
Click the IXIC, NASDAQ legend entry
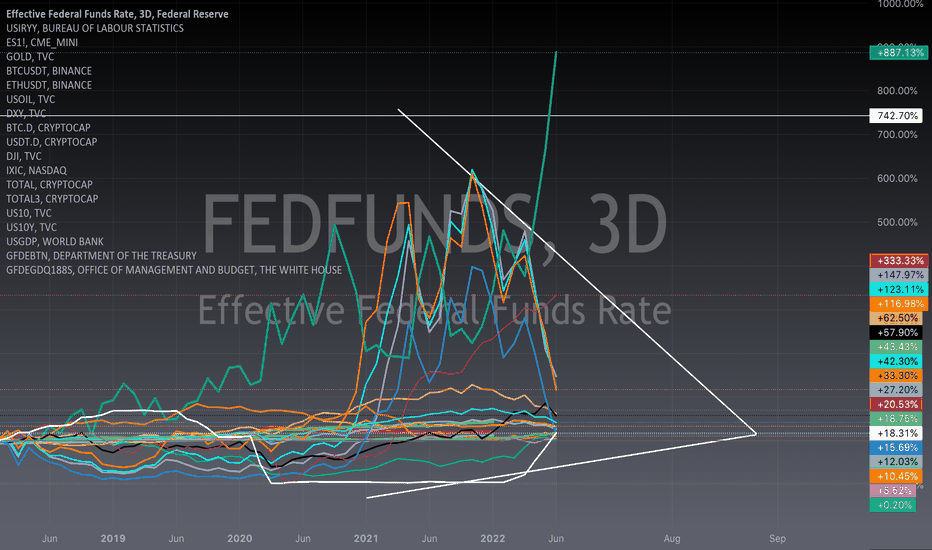(37, 171)
